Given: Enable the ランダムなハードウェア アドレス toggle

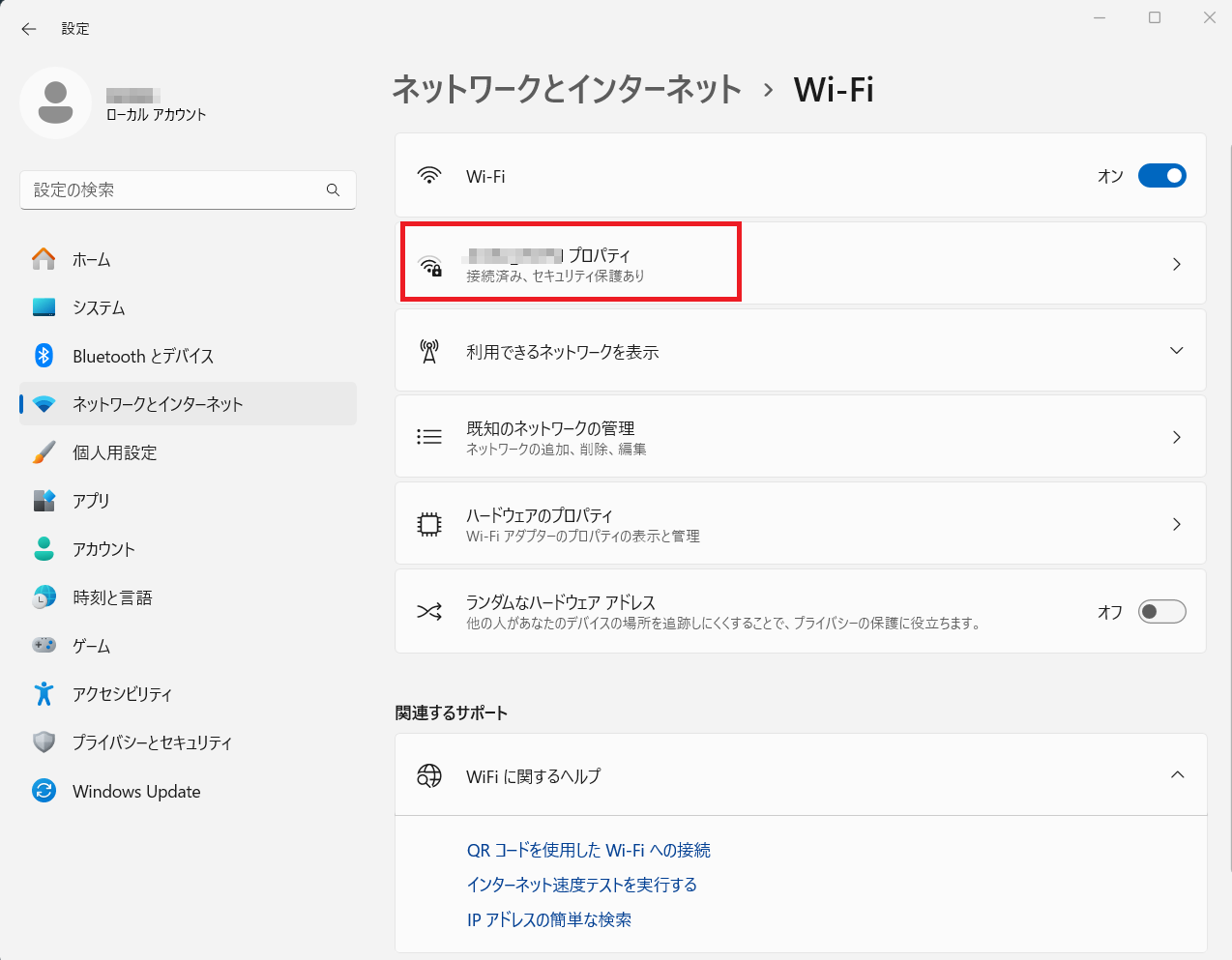Looking at the screenshot, I should (x=1161, y=611).
